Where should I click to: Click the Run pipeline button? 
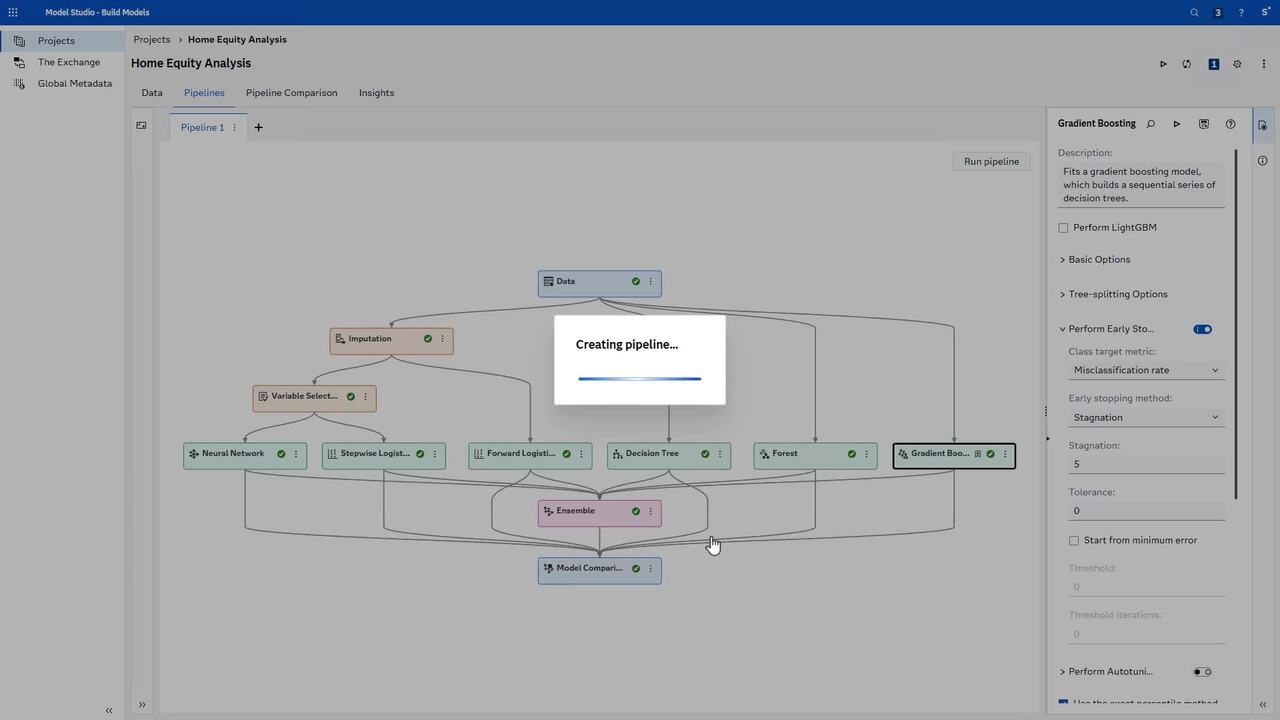click(990, 162)
